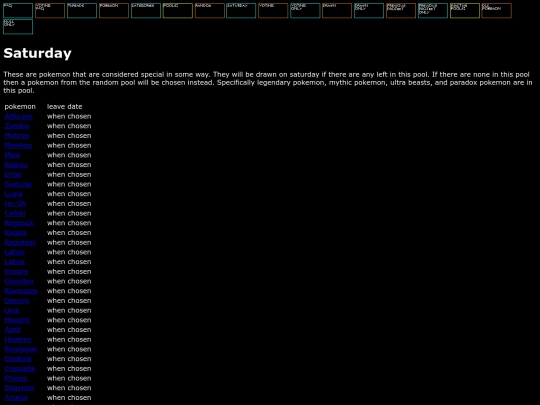Open the VOTING ONLY pool box
The width and height of the screenshot is (540, 405).
click(x=305, y=11)
